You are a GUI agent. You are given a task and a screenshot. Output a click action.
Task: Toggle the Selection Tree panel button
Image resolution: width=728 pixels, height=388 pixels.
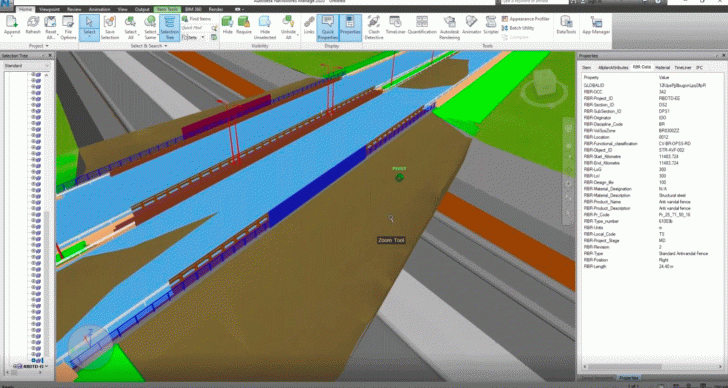[169, 27]
